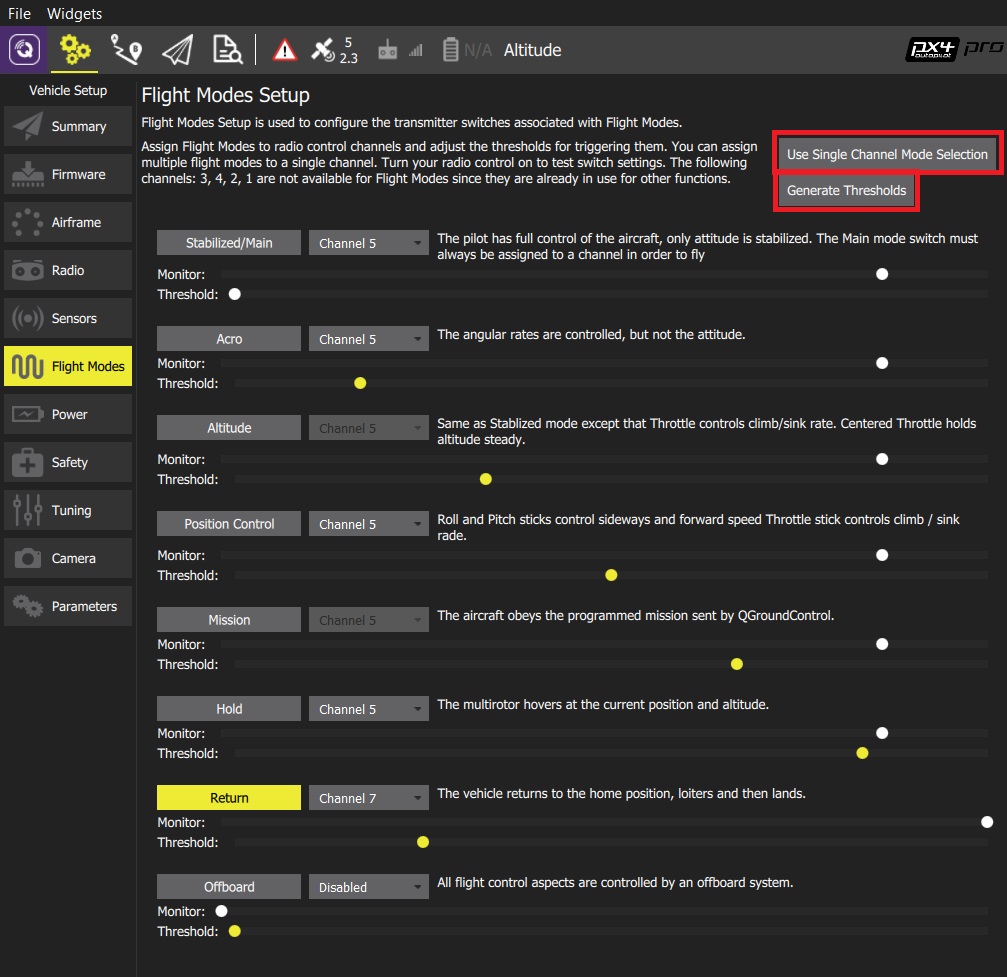
Task: Go to the Parameters setup page
Action: 68,606
